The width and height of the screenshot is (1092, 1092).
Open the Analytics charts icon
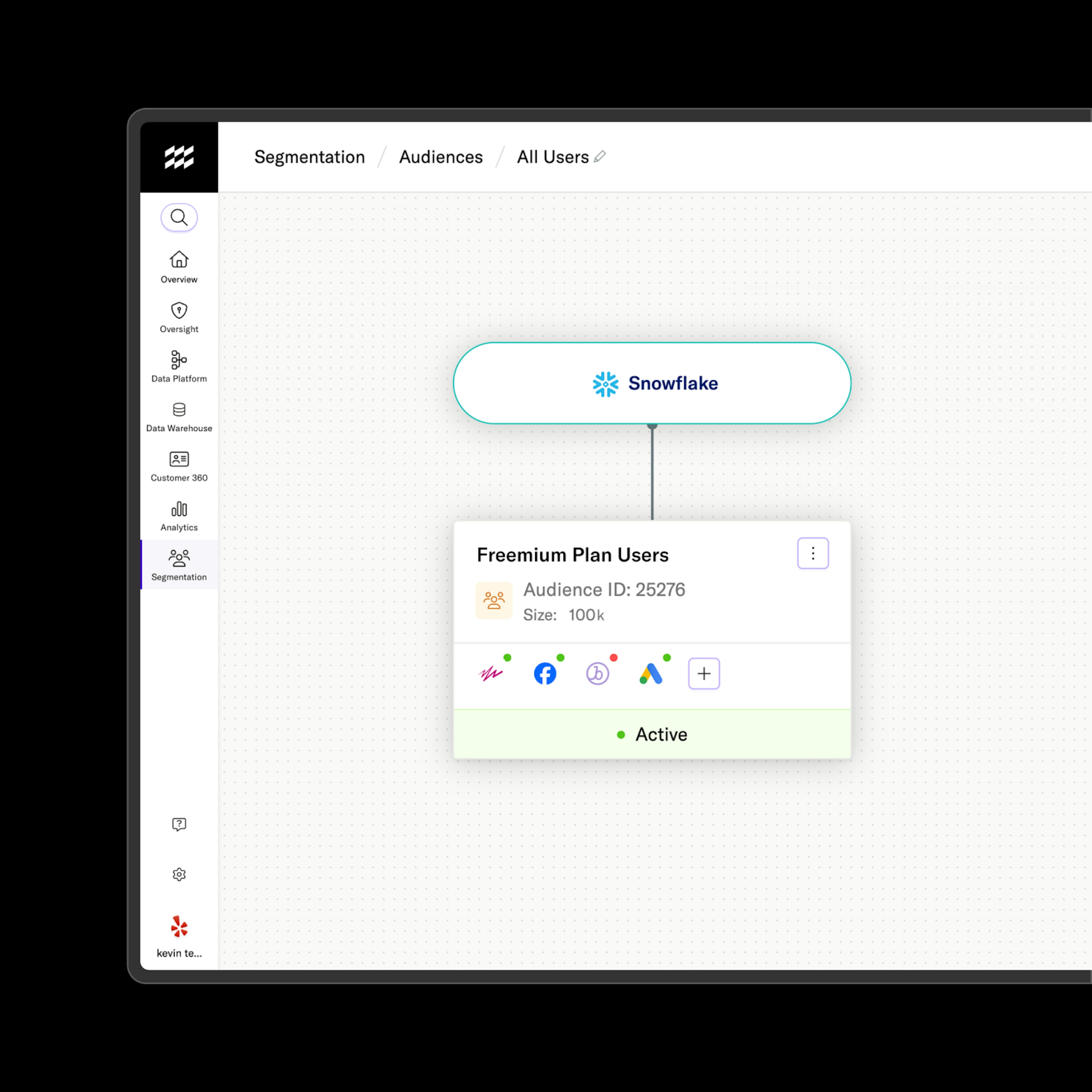(179, 509)
